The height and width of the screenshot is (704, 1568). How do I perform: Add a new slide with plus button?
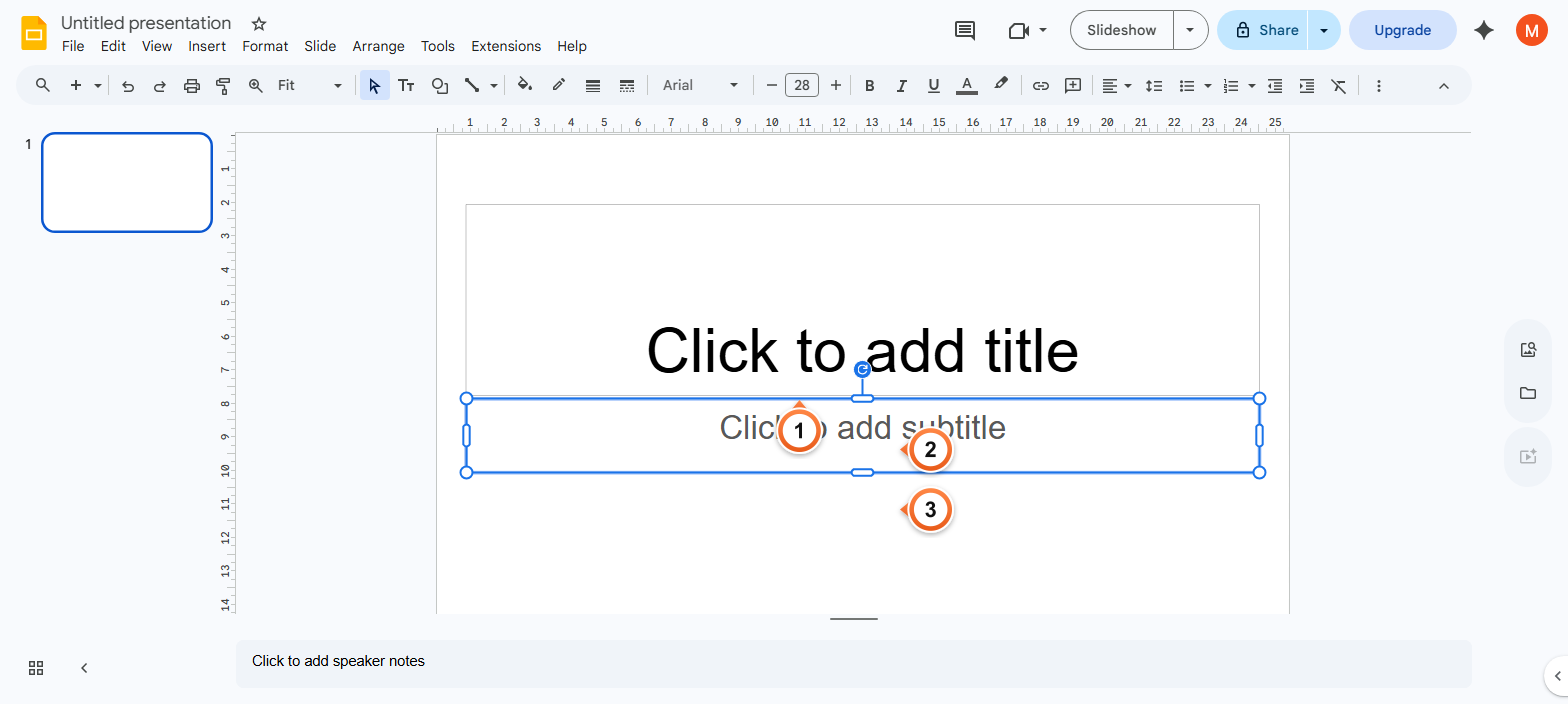[x=76, y=86]
